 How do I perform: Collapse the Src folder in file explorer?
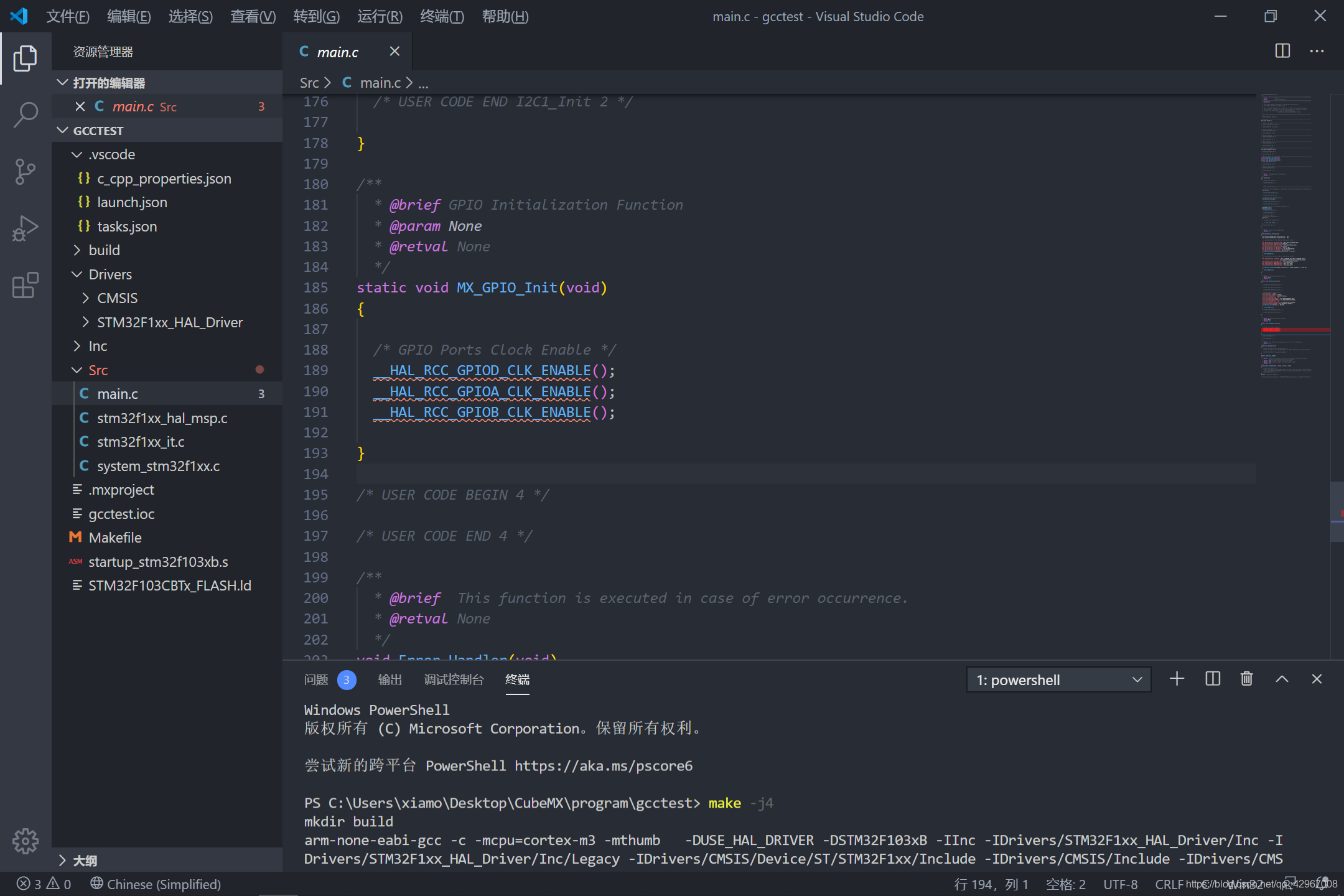click(x=79, y=369)
